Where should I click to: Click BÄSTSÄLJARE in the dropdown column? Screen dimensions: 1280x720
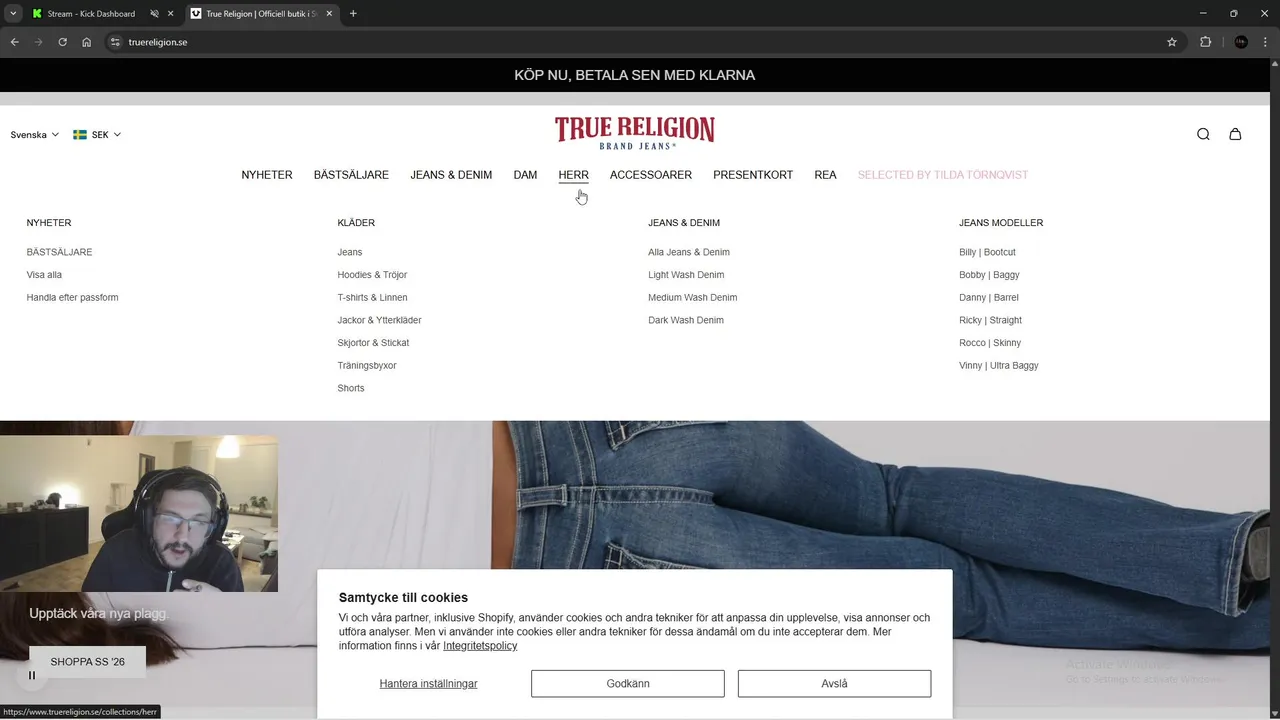(59, 252)
